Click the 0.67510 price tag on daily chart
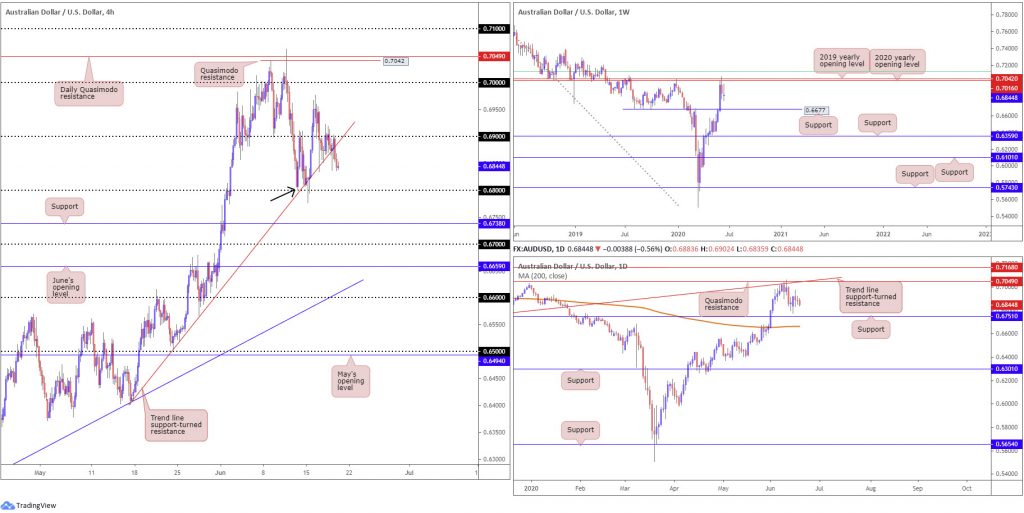The height and width of the screenshot is (513, 1024). pos(1004,317)
